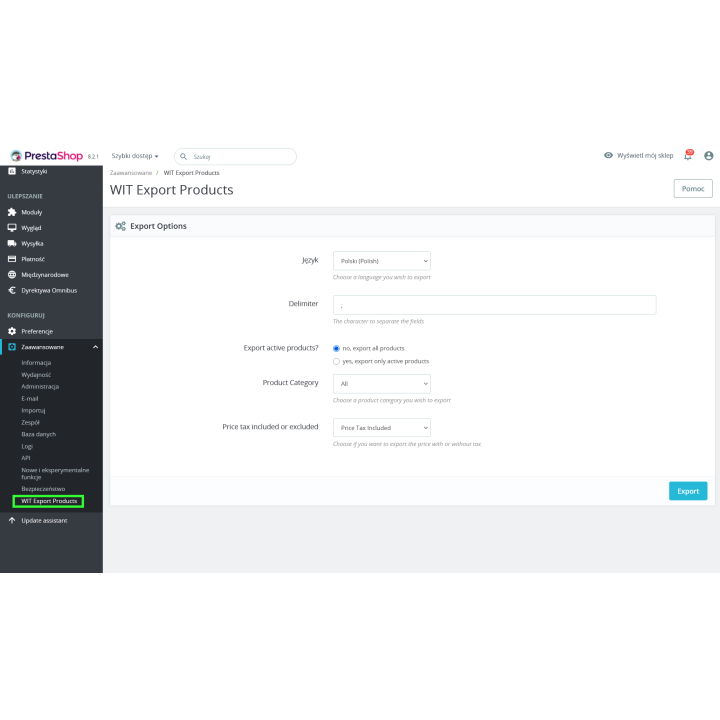Open Informacja submenu item
The image size is (720, 720).
click(x=36, y=363)
